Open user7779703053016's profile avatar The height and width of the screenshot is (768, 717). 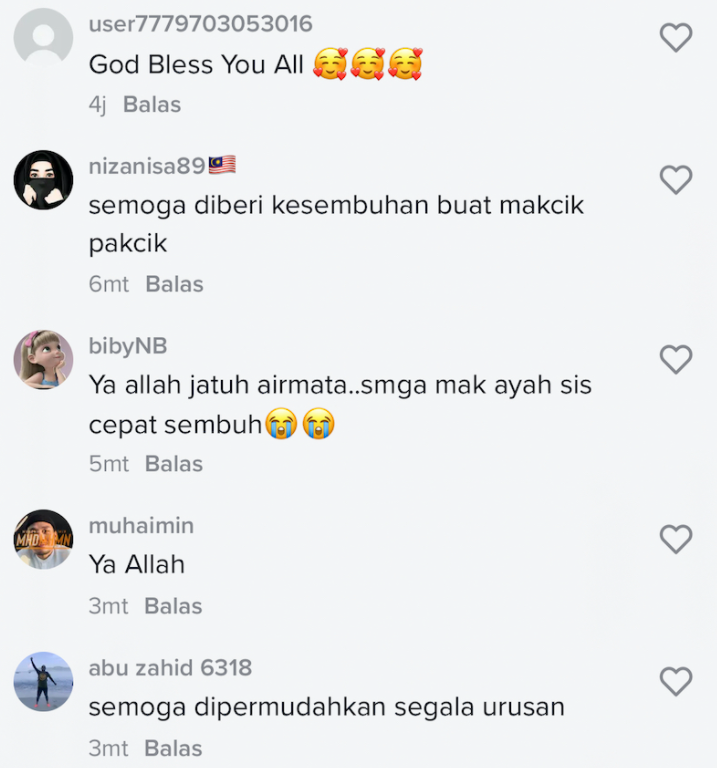coord(43,38)
